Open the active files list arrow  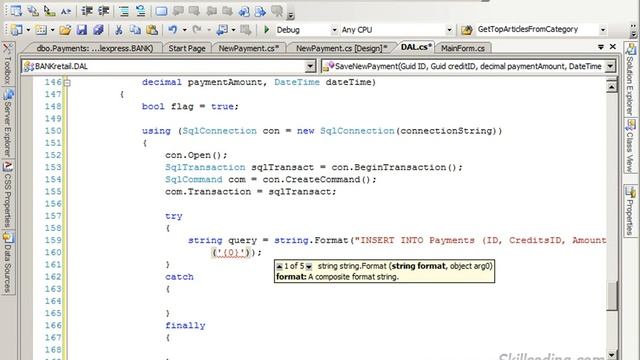[601, 47]
